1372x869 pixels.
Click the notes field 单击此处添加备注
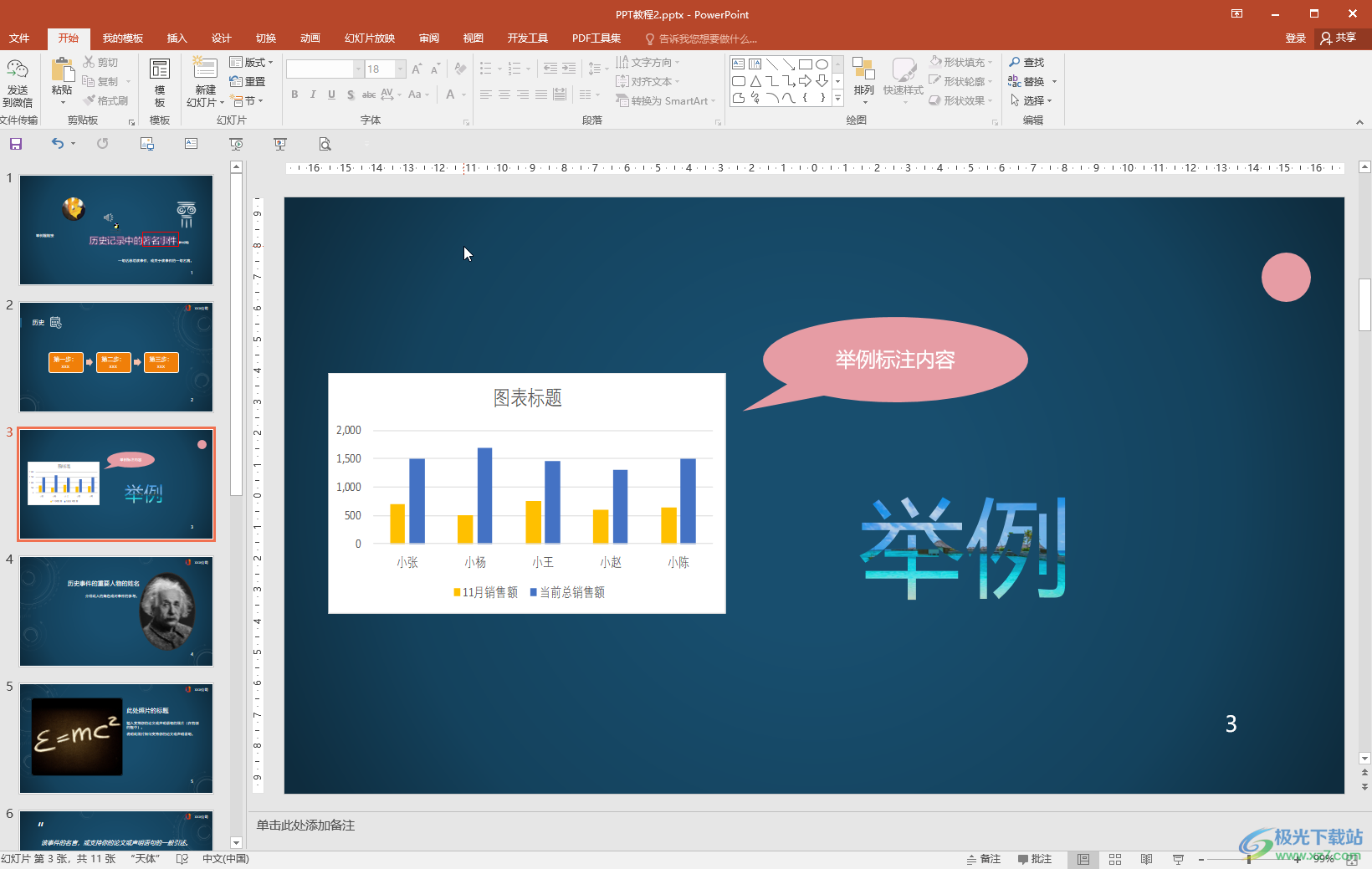coord(305,826)
